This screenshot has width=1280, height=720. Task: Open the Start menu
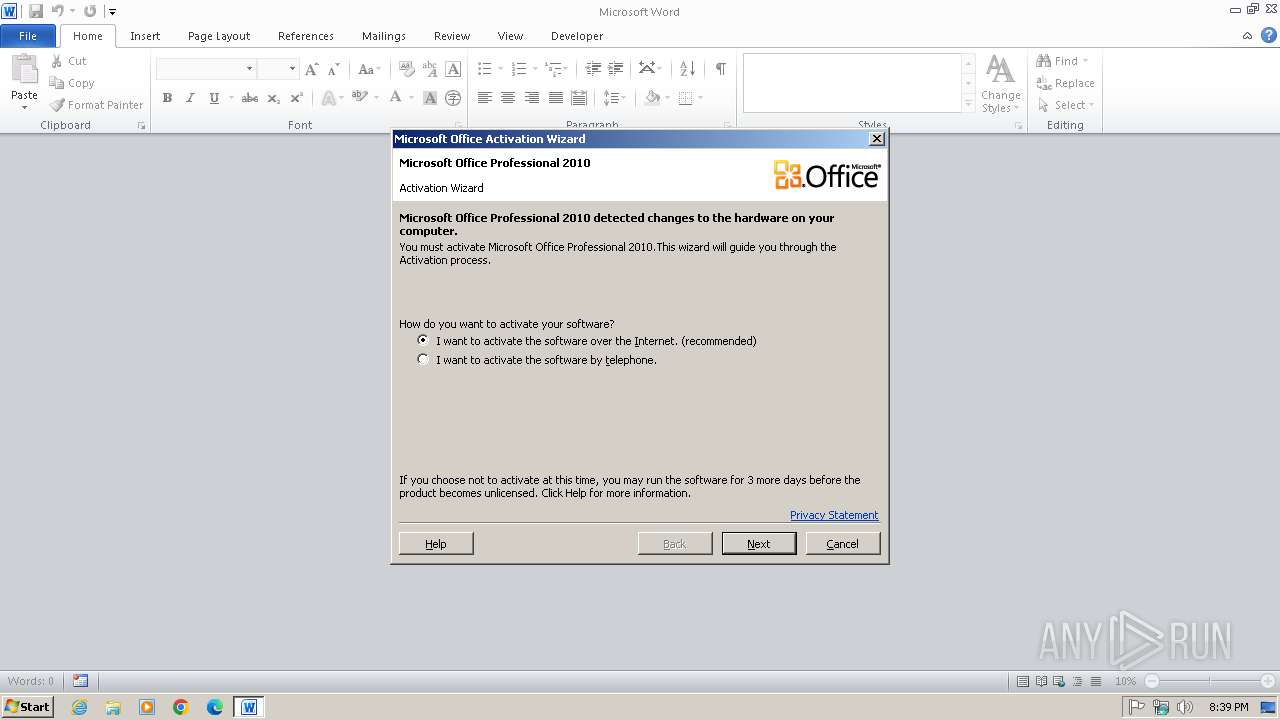pyautogui.click(x=27, y=707)
